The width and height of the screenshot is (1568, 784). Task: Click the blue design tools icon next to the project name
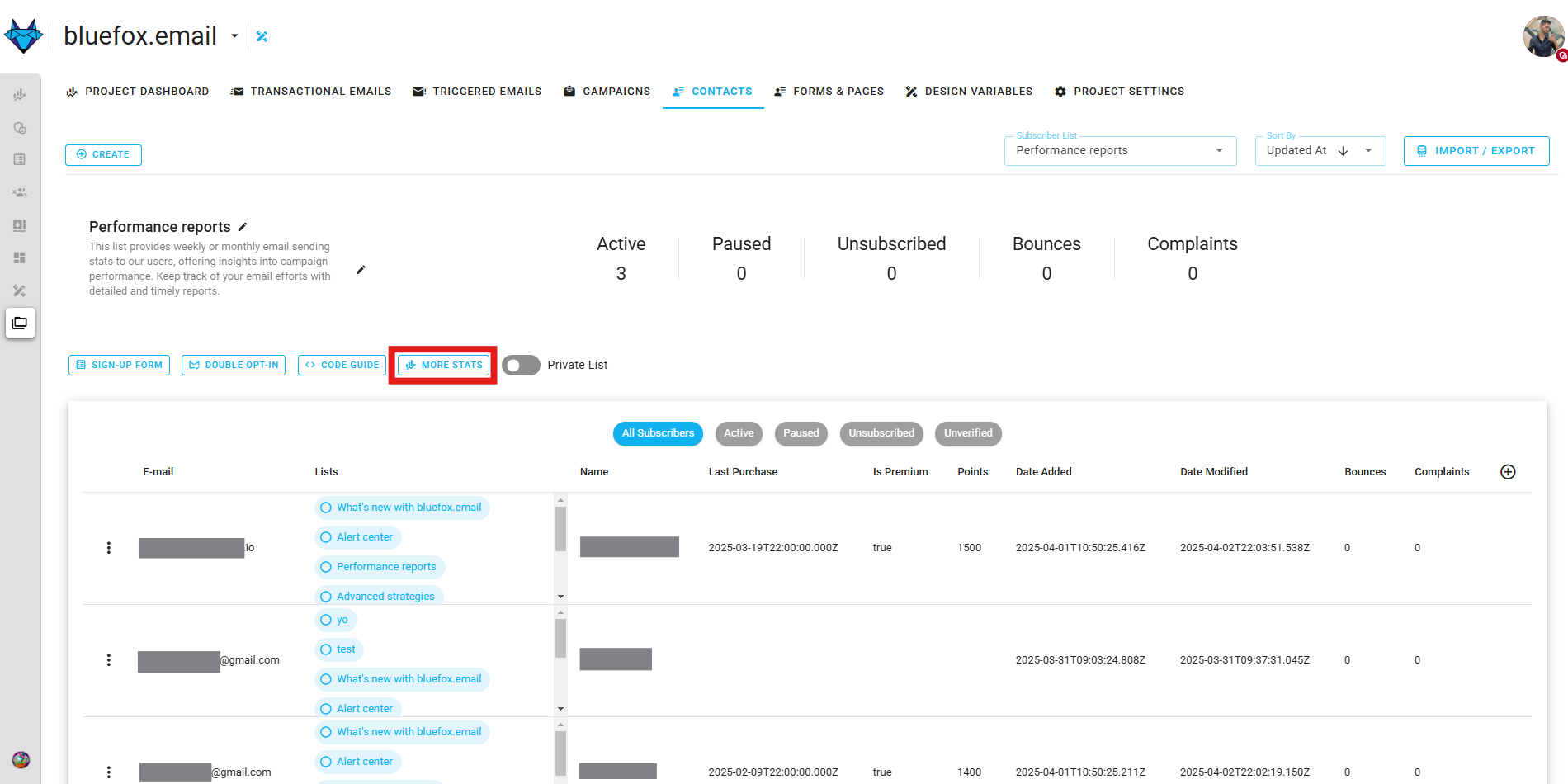point(262,36)
